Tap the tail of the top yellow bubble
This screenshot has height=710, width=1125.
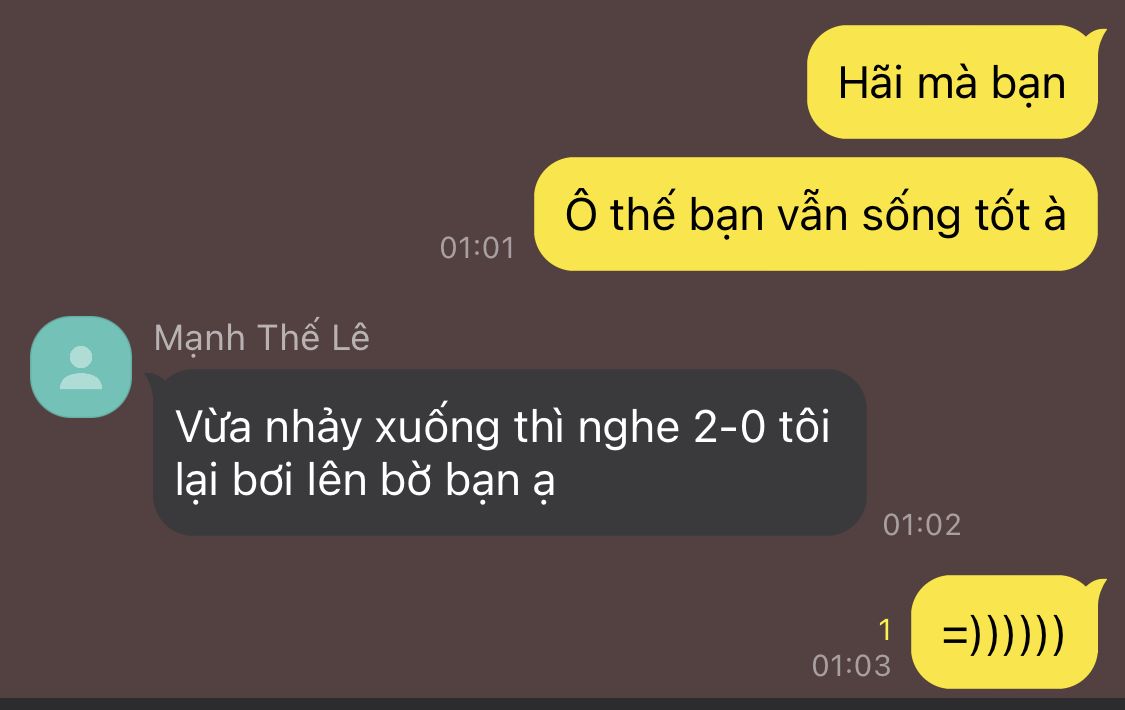(1096, 36)
